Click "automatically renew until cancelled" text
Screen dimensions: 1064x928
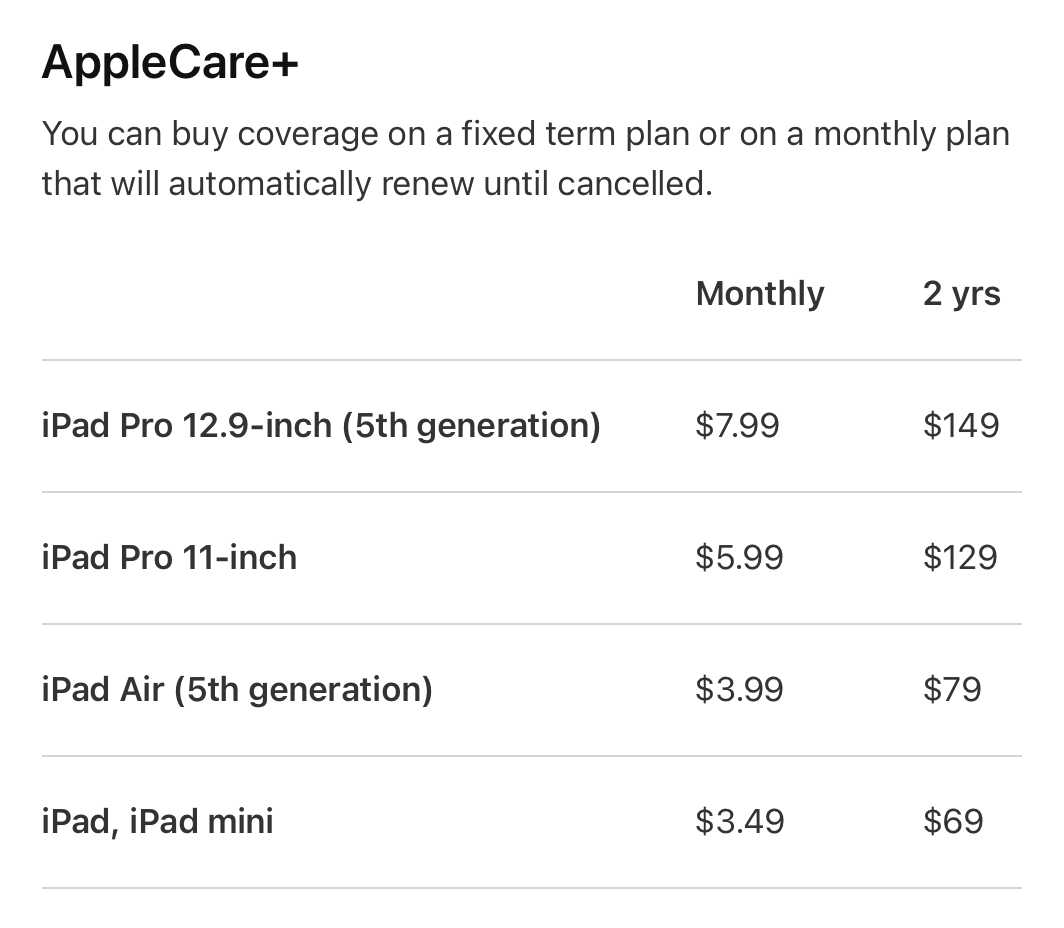coord(440,184)
